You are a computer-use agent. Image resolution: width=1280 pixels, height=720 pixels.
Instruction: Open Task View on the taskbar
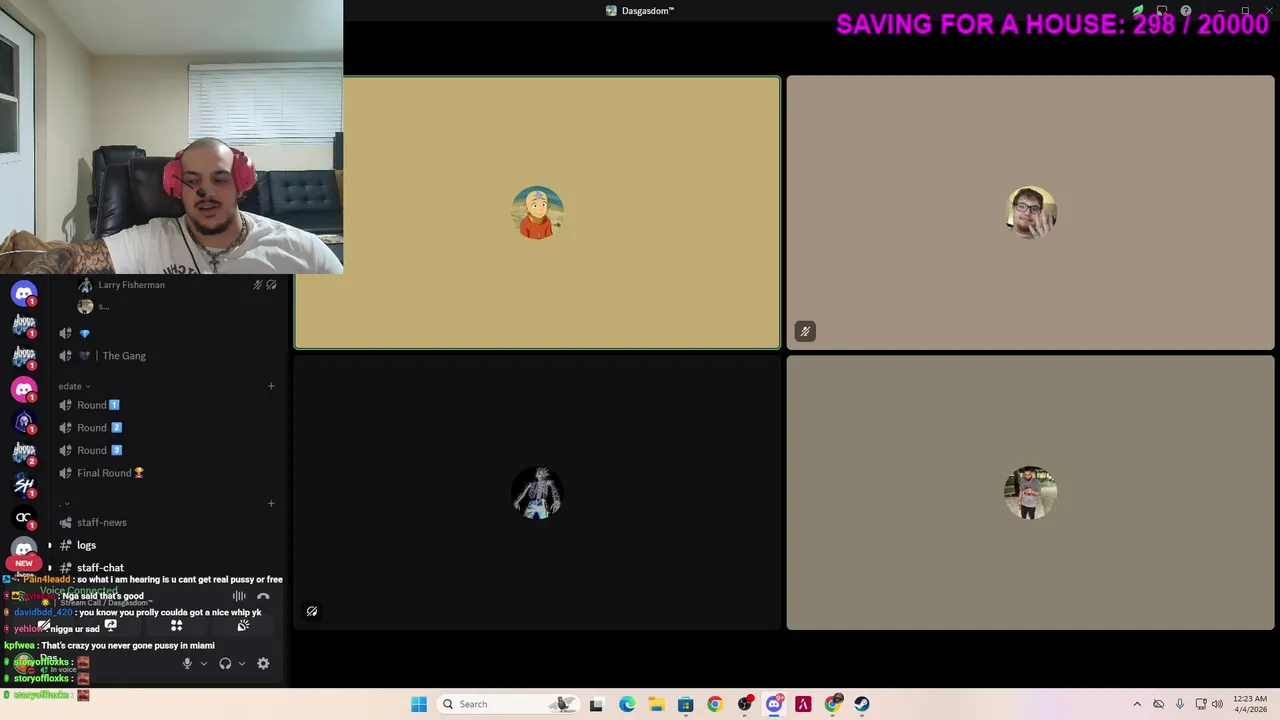(x=596, y=704)
